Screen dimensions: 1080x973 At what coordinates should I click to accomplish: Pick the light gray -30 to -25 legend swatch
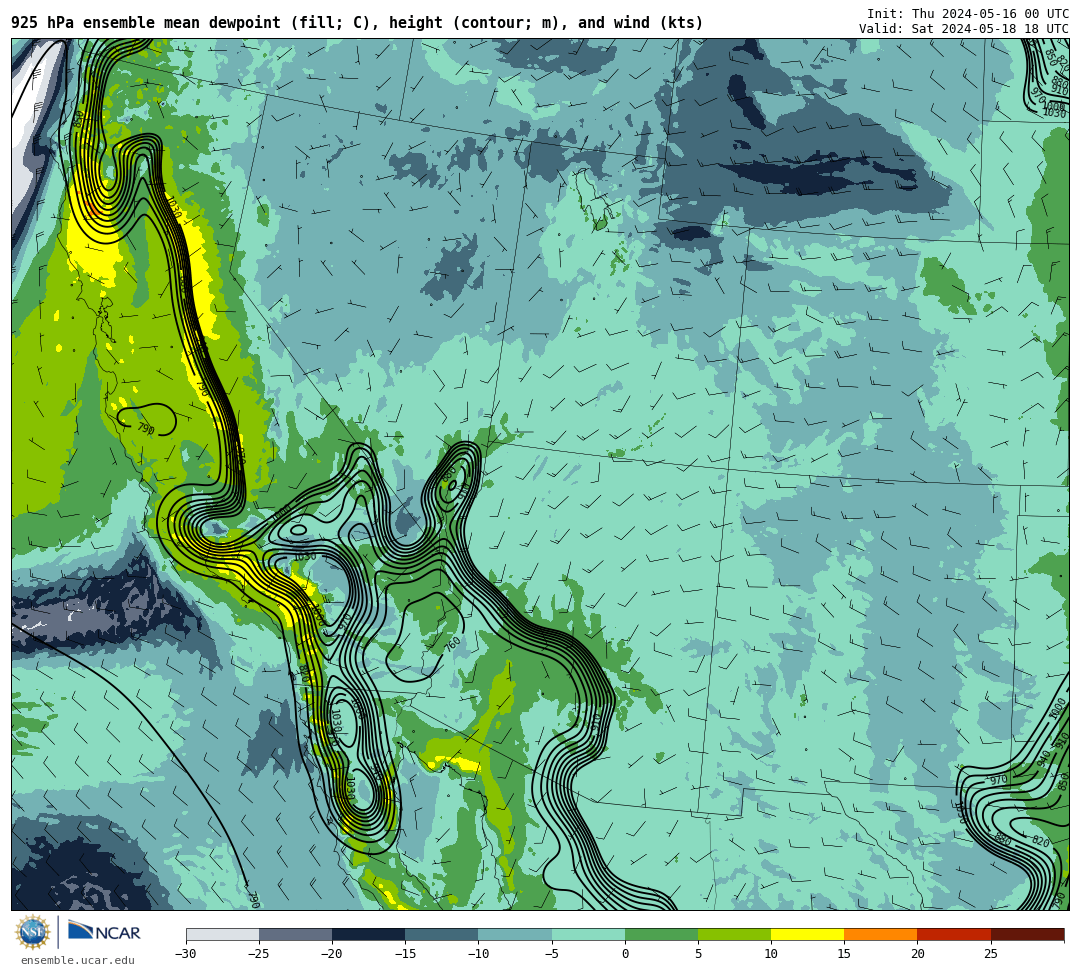click(222, 934)
